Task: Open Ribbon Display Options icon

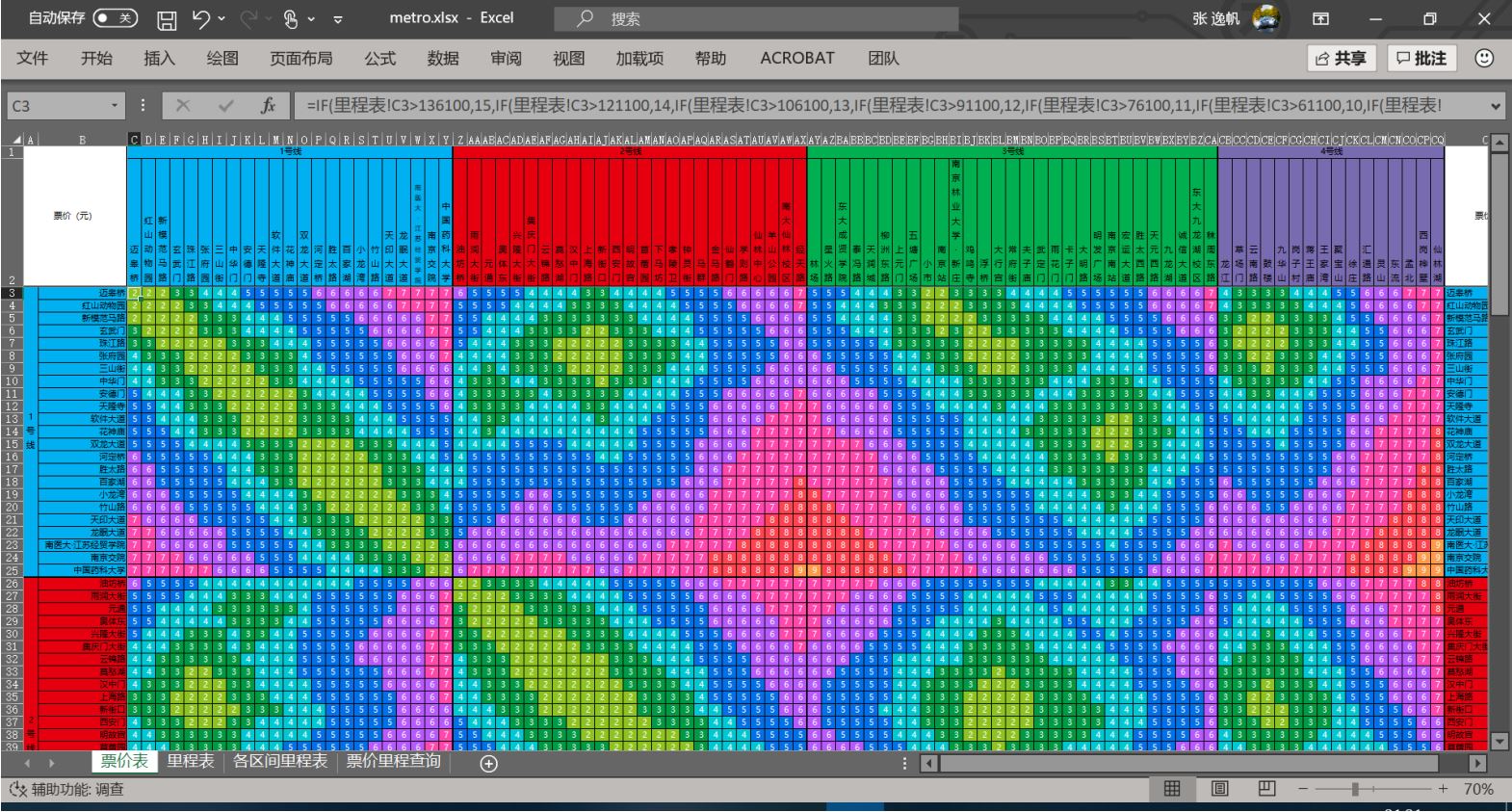Action: tap(1321, 18)
